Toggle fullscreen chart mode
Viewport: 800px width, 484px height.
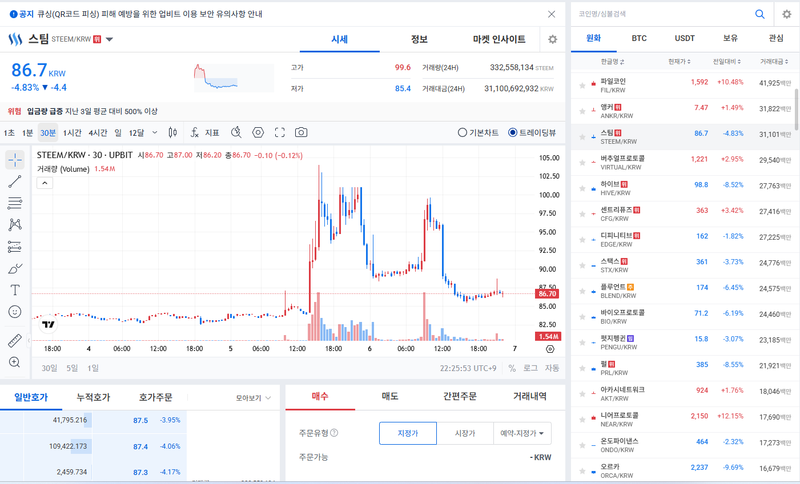click(x=280, y=133)
